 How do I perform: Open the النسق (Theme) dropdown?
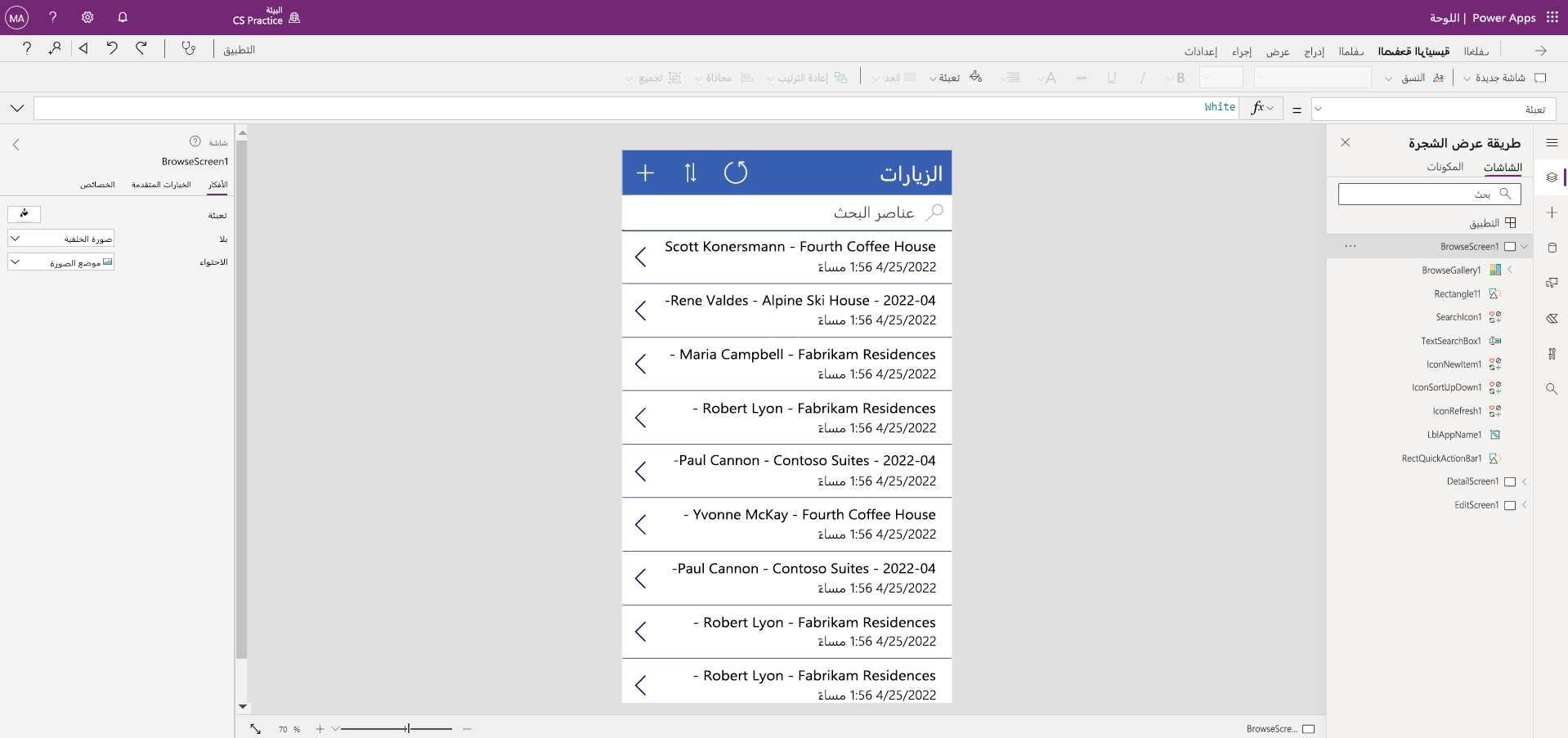click(x=1414, y=78)
